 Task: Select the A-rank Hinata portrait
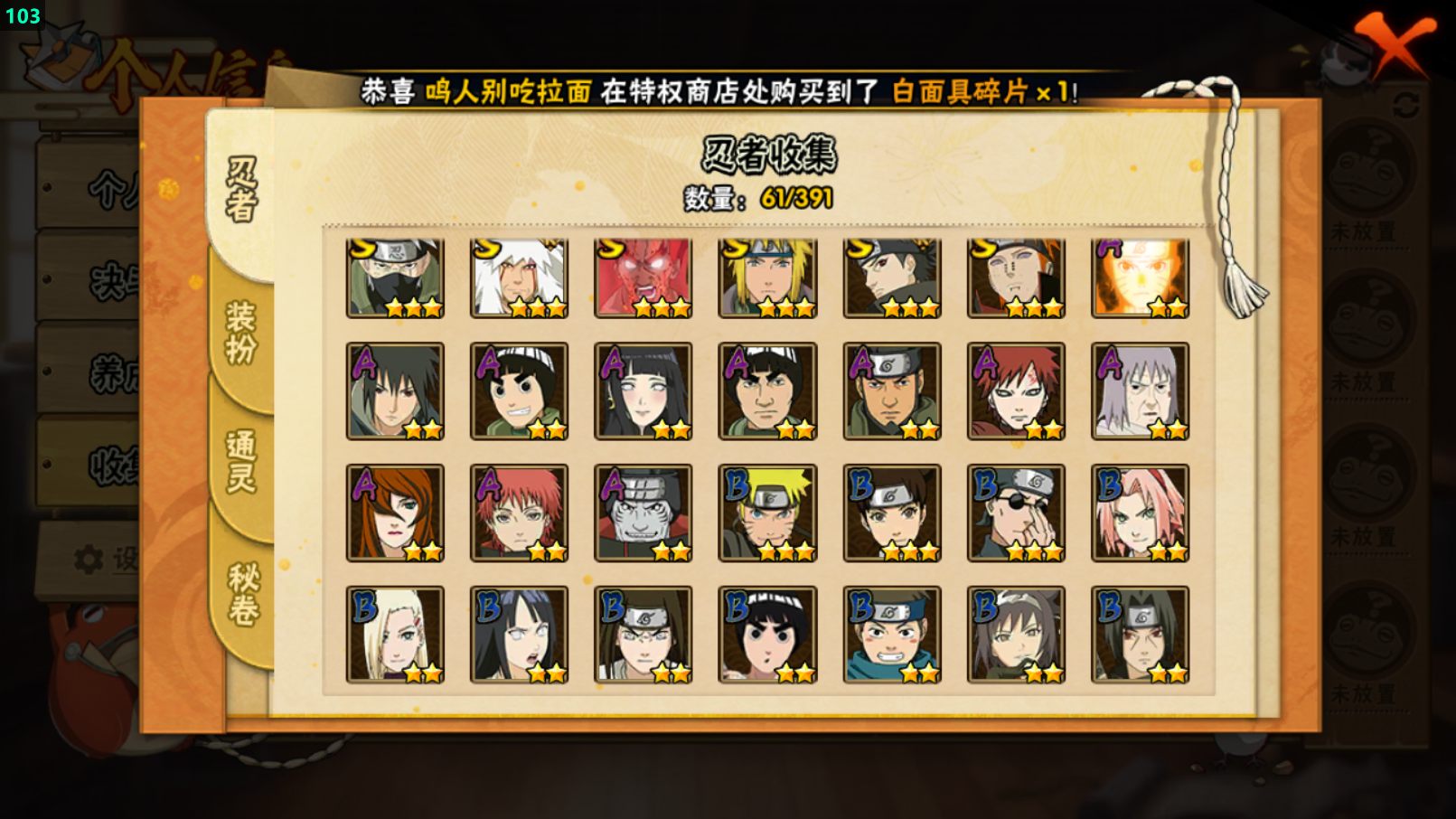click(643, 391)
